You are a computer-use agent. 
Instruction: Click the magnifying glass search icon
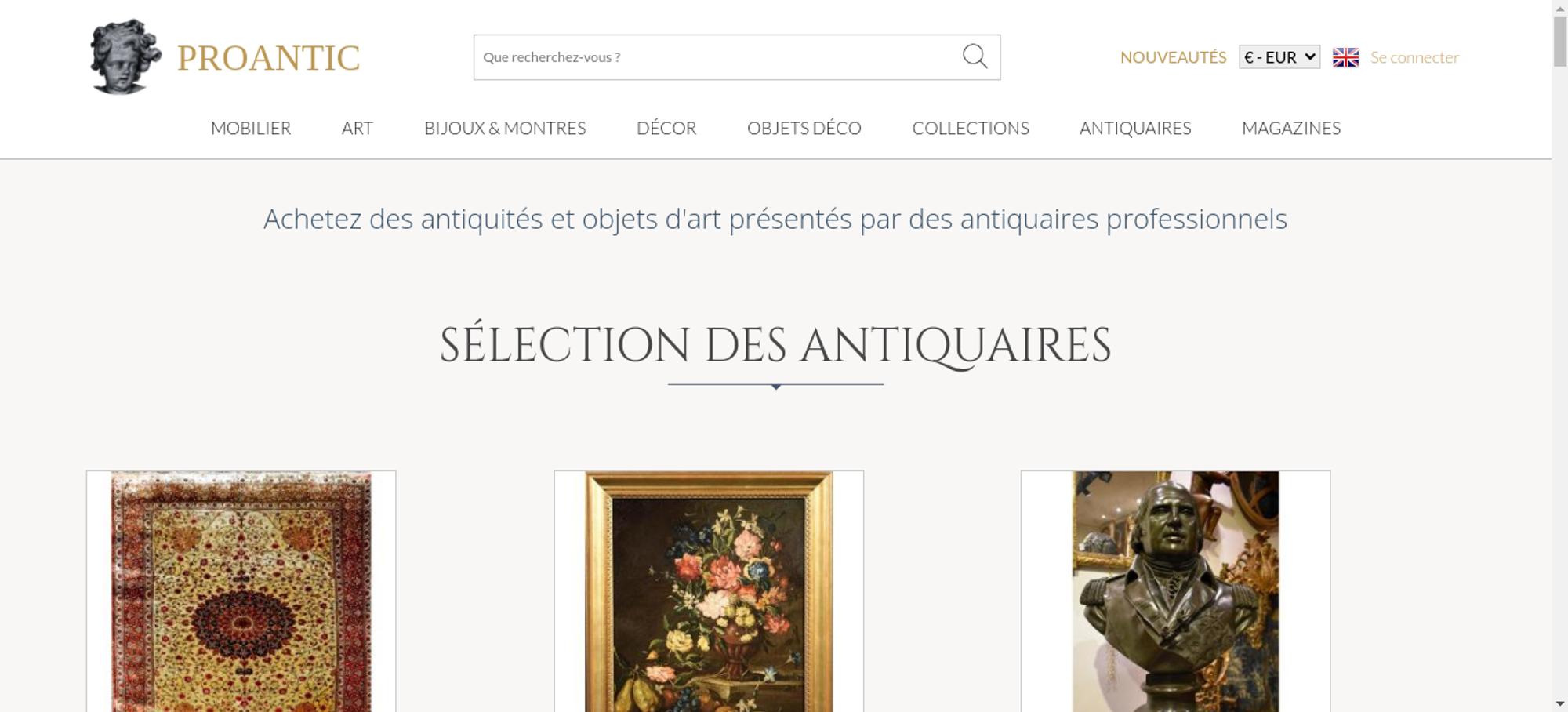tap(975, 56)
